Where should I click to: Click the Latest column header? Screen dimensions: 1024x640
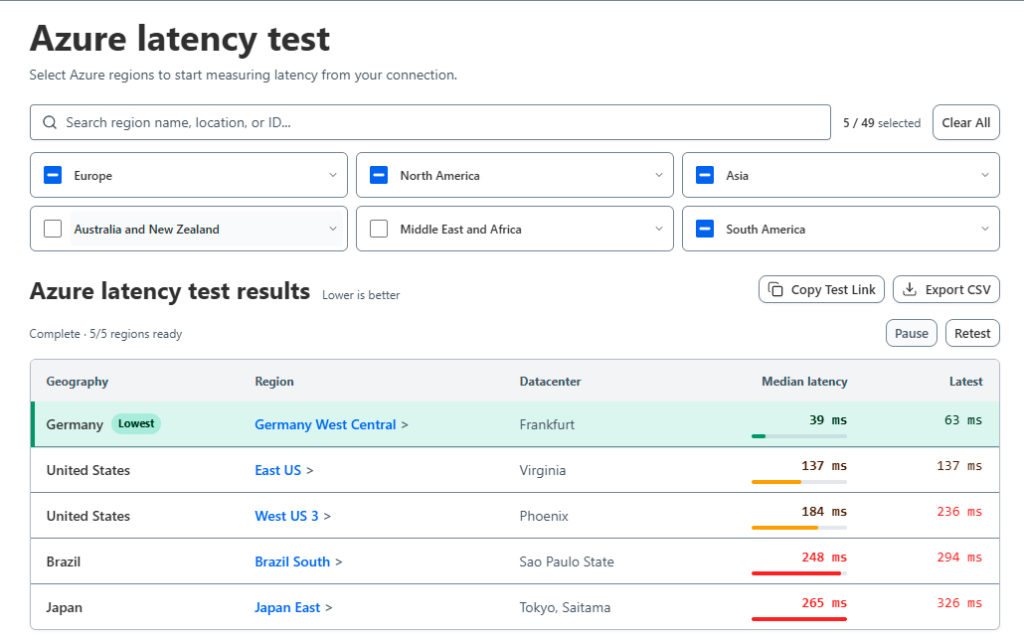coord(966,381)
